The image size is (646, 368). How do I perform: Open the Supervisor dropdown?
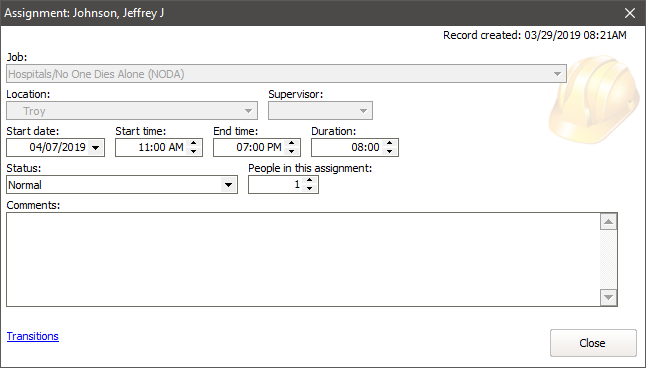coord(363,111)
